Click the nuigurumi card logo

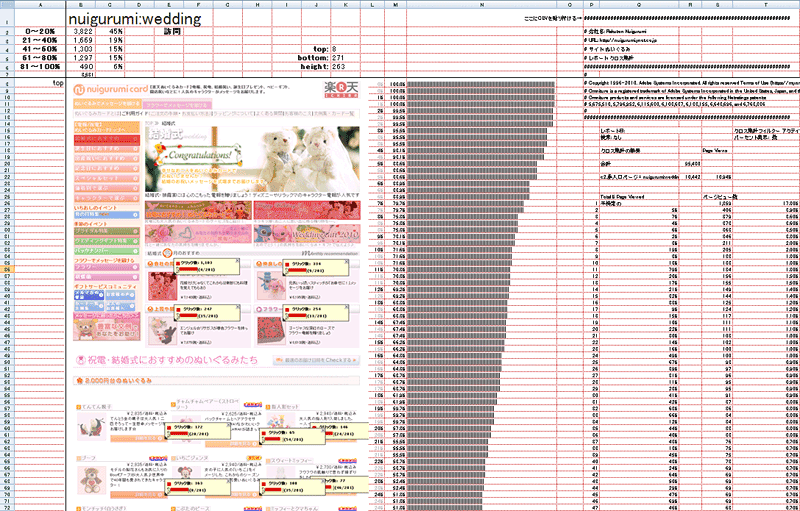105,89
